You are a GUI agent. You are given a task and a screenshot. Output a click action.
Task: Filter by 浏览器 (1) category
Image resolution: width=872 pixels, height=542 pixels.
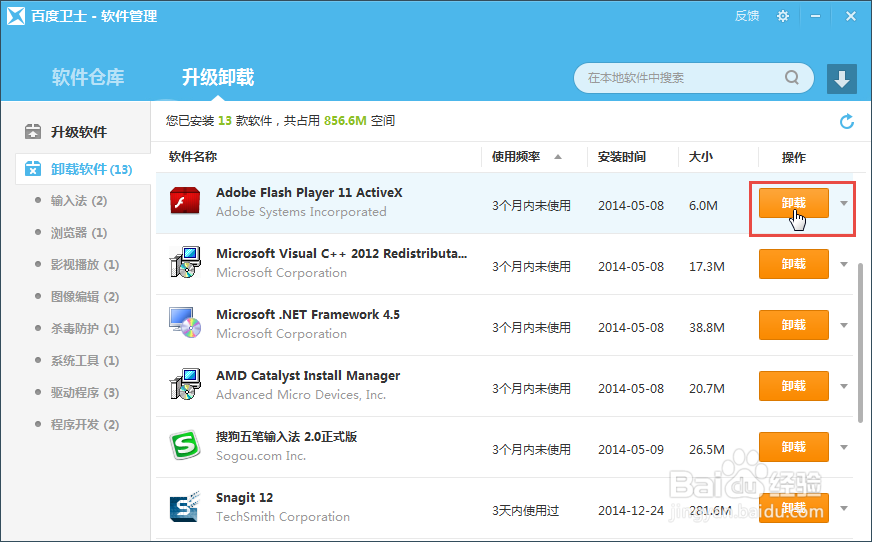tap(78, 233)
